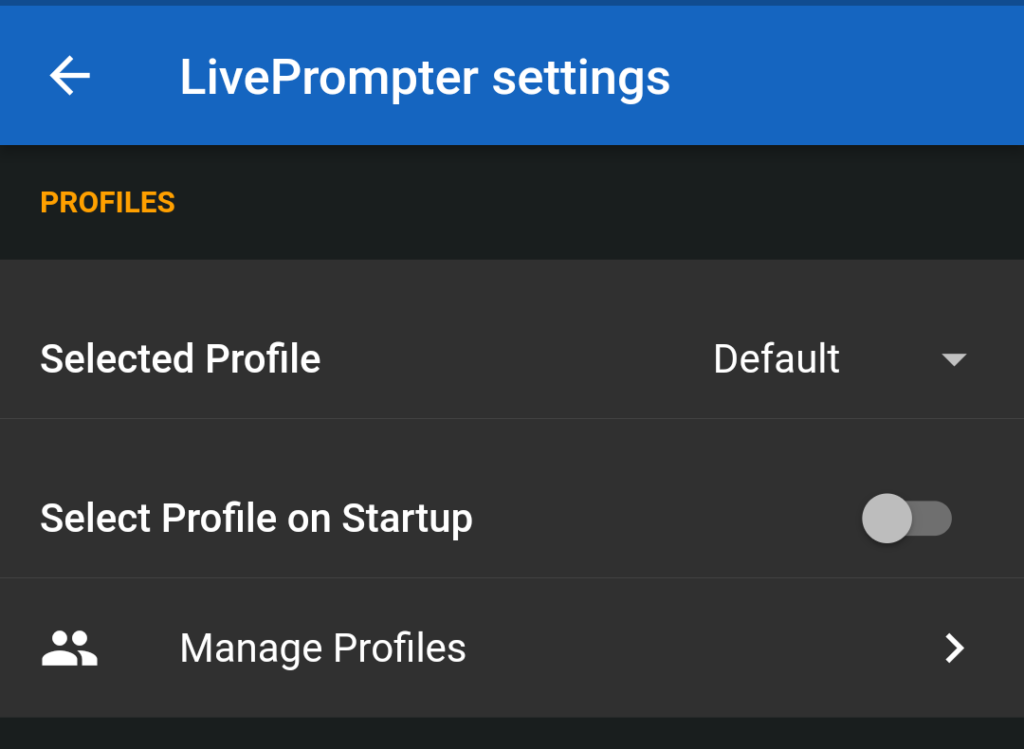Screen dimensions: 1024x749
Task: Click the Select Profile on Startup label
Action: [x=256, y=519]
